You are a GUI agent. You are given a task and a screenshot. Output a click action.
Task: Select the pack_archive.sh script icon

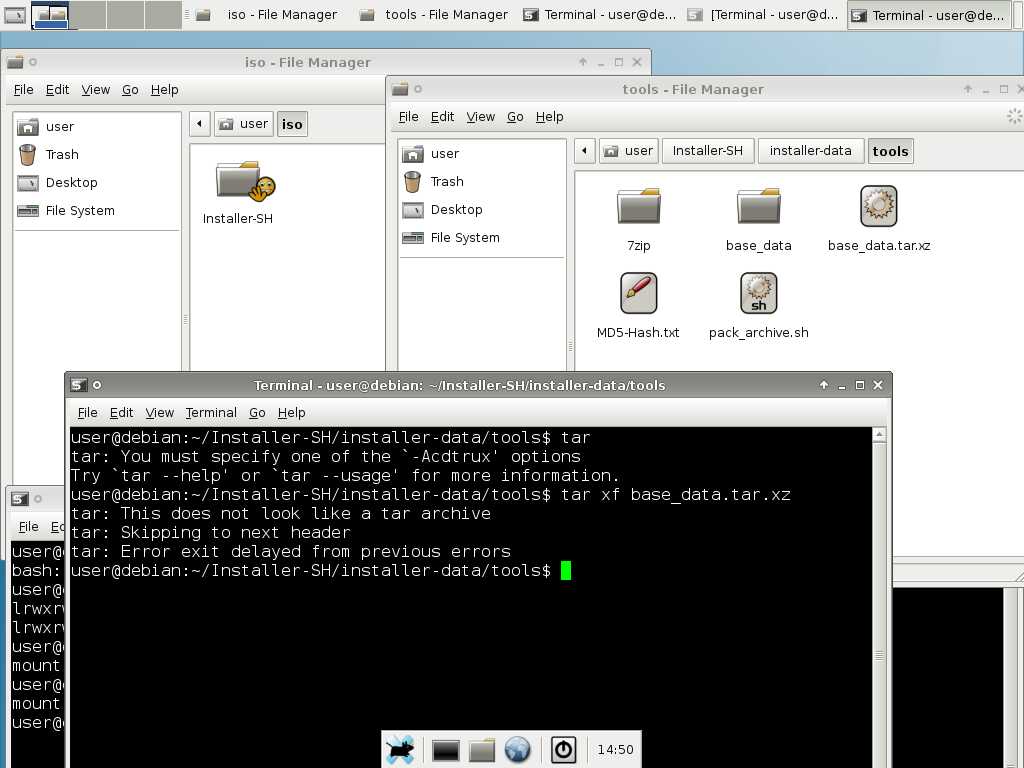tap(758, 294)
